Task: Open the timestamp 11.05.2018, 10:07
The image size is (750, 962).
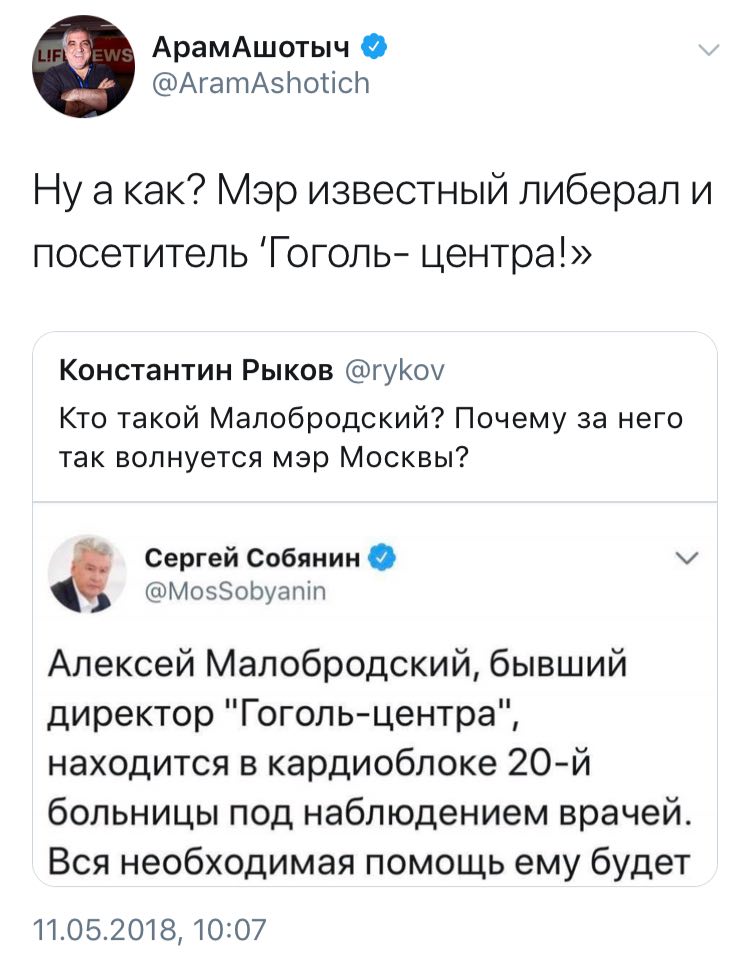Action: 149,931
